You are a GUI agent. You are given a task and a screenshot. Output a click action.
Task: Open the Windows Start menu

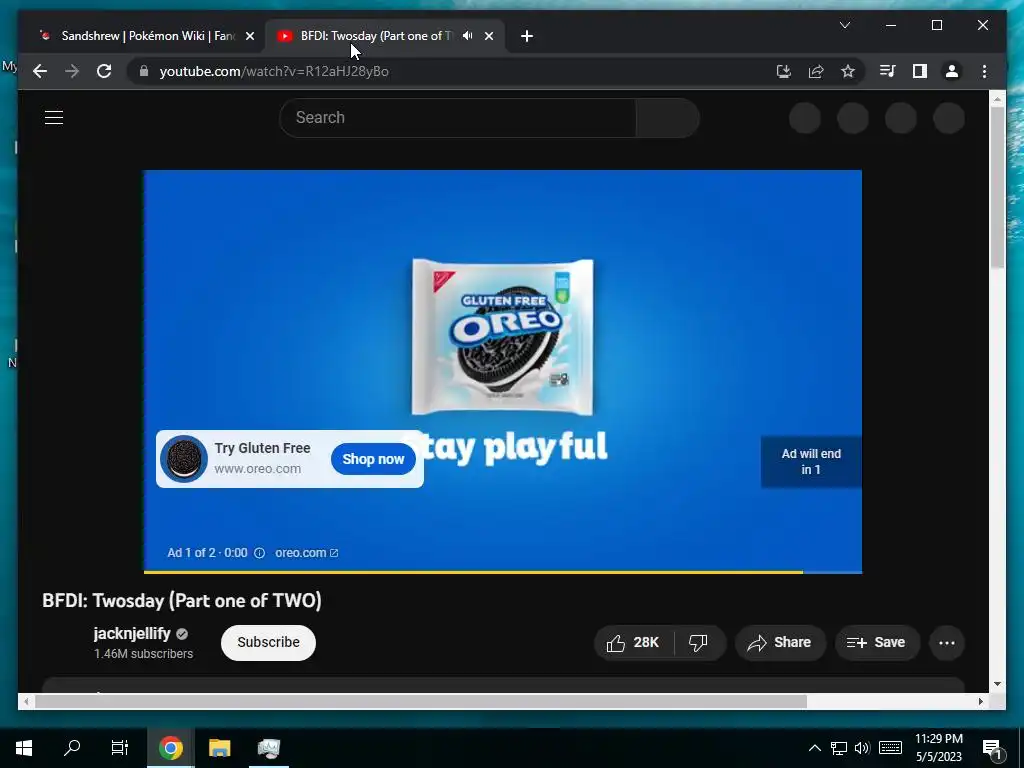coord(24,748)
